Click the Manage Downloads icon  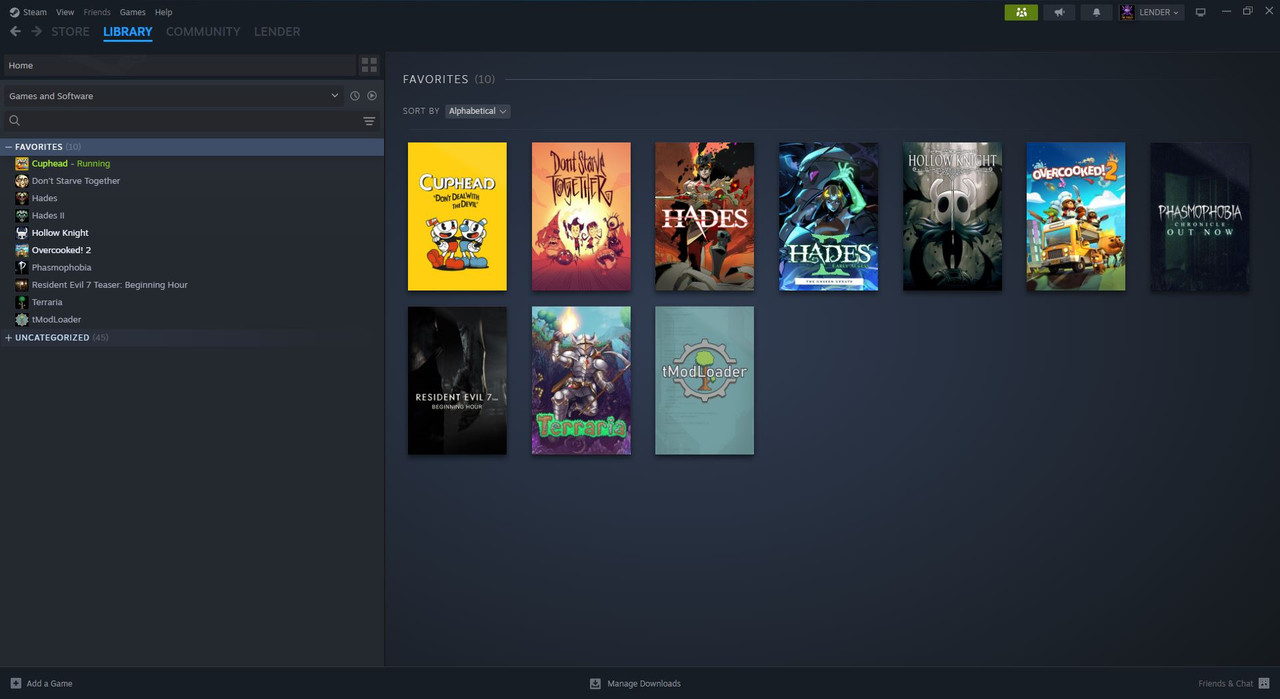(595, 683)
